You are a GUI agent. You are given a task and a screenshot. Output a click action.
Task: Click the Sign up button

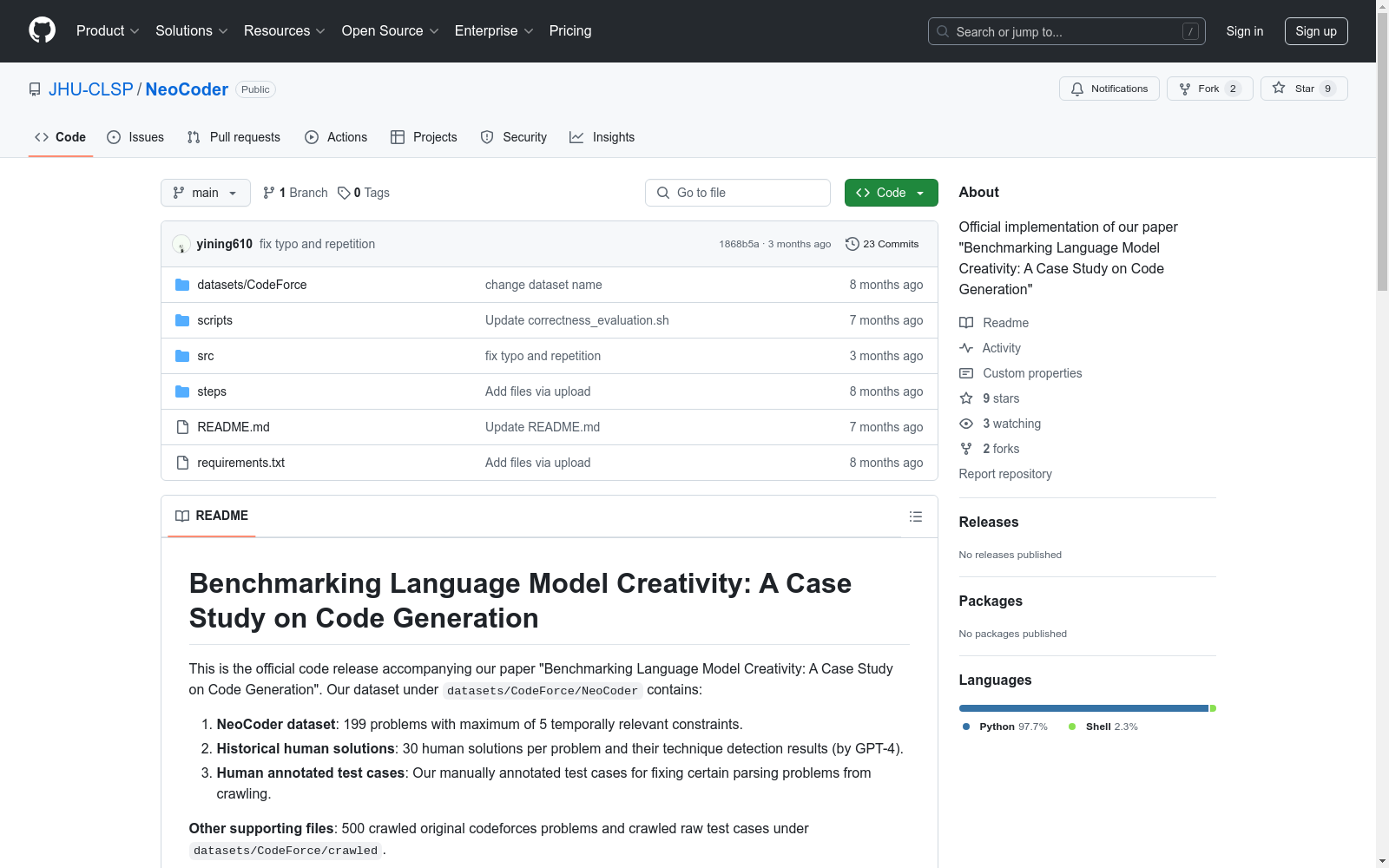point(1316,31)
